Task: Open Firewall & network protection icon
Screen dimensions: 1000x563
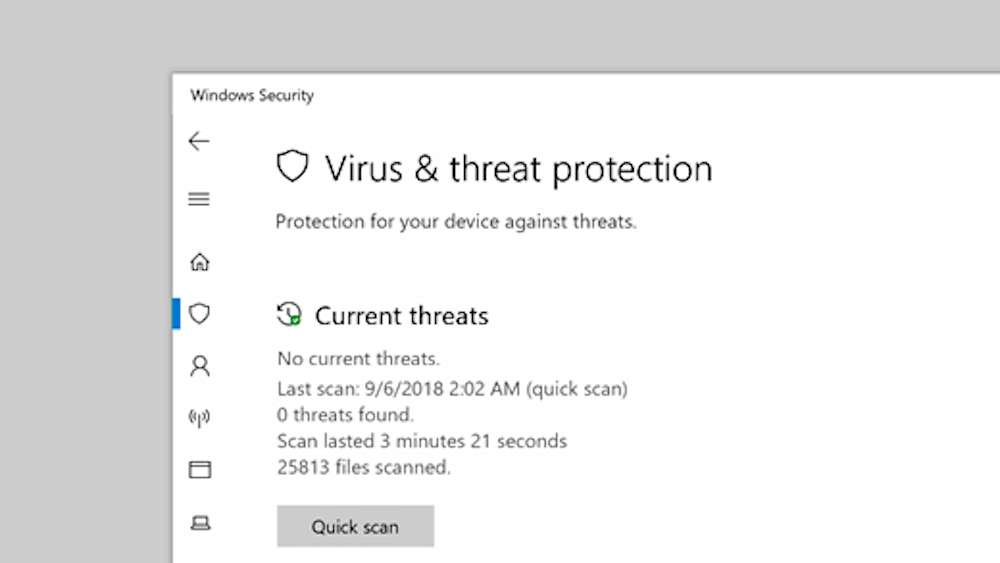Action: point(200,418)
